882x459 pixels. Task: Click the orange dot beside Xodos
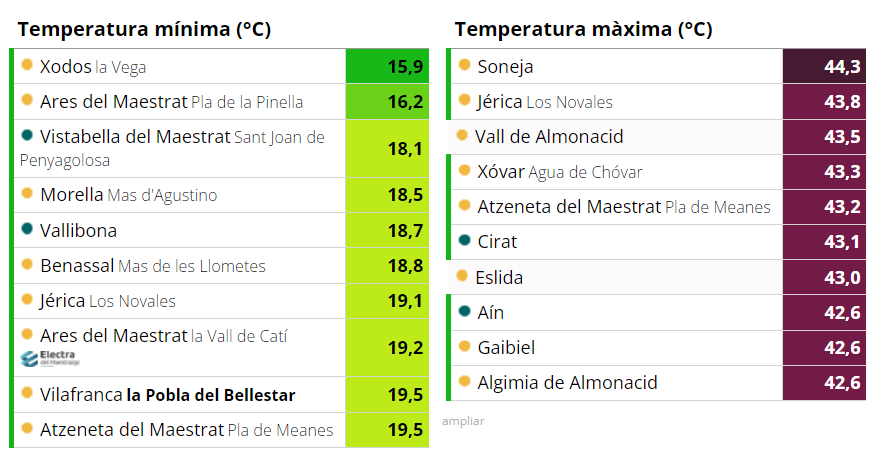27,66
